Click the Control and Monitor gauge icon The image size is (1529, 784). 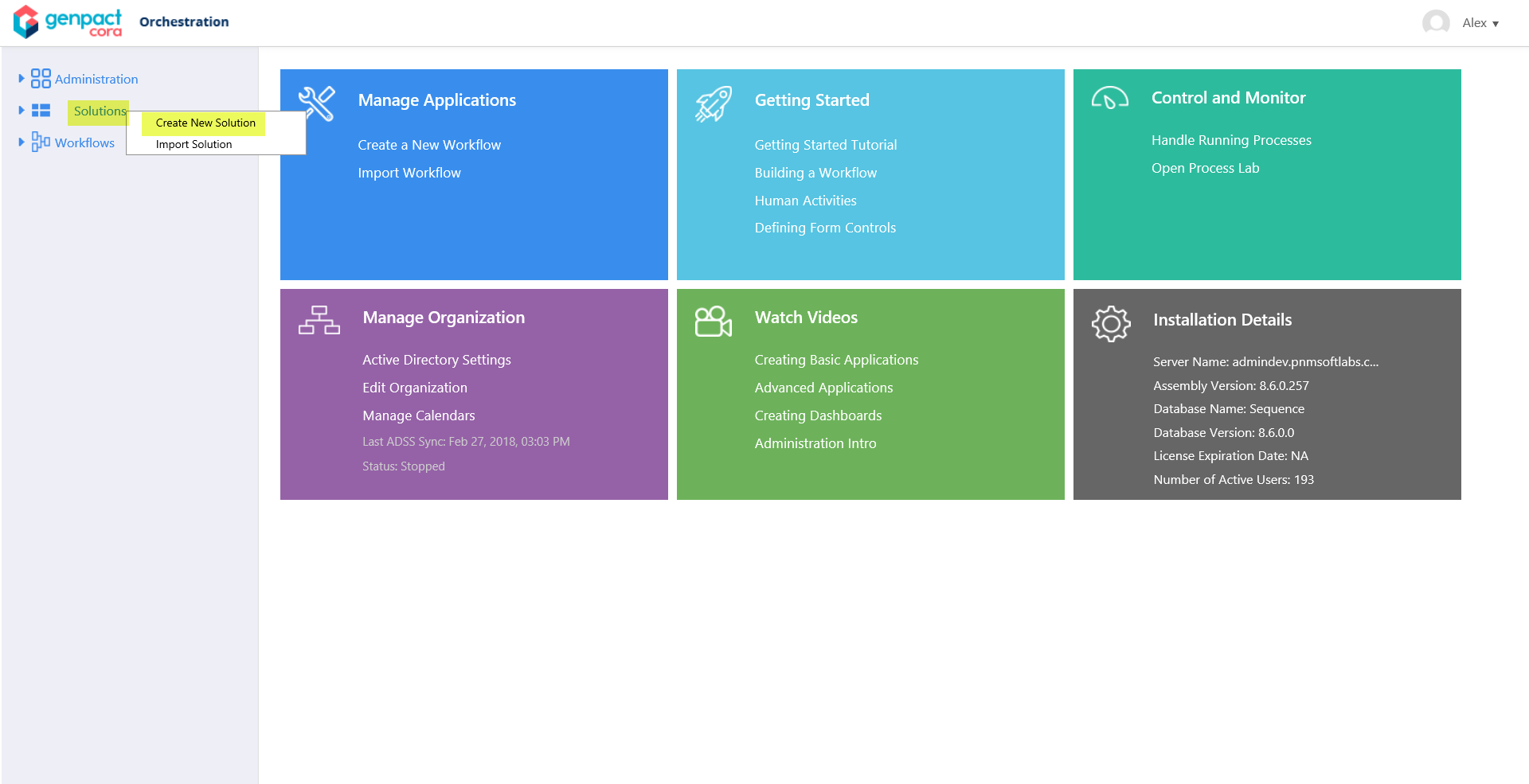(1110, 98)
